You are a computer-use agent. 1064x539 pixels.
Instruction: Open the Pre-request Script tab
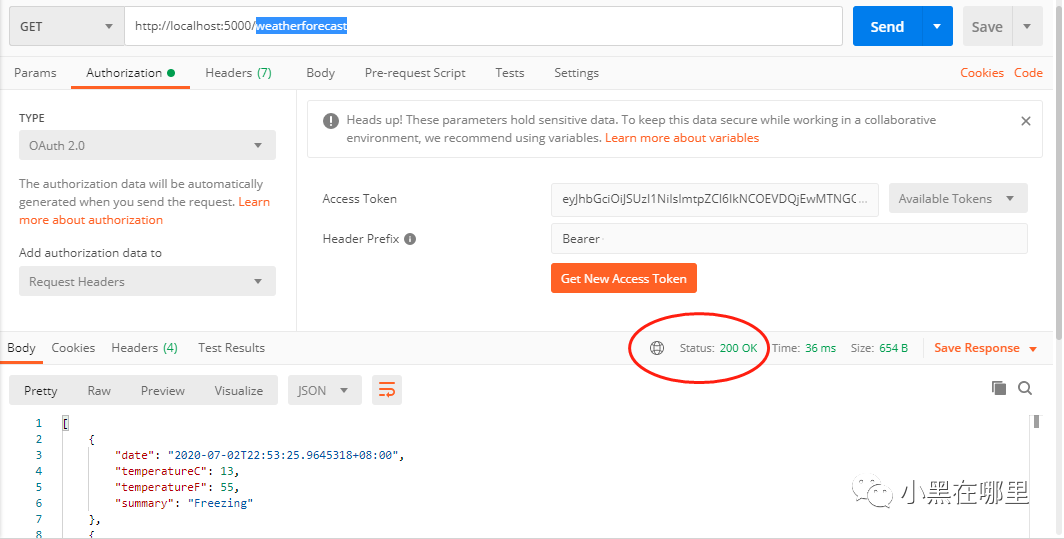pyautogui.click(x=415, y=73)
